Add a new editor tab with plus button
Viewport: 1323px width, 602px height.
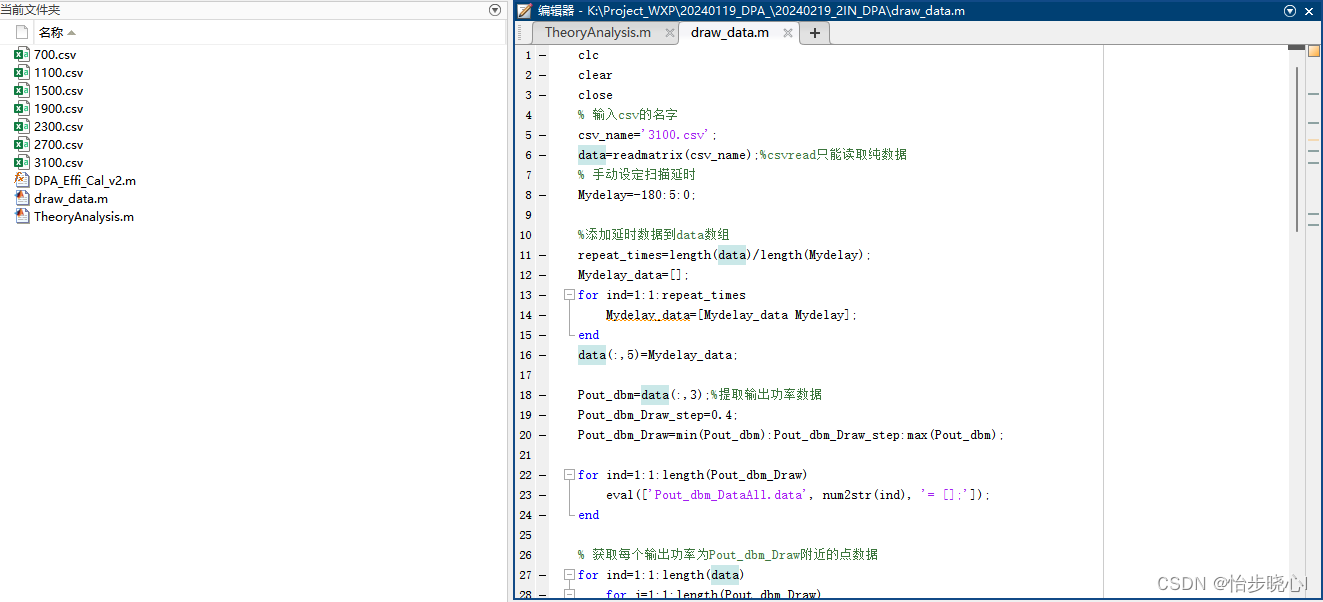(x=814, y=33)
